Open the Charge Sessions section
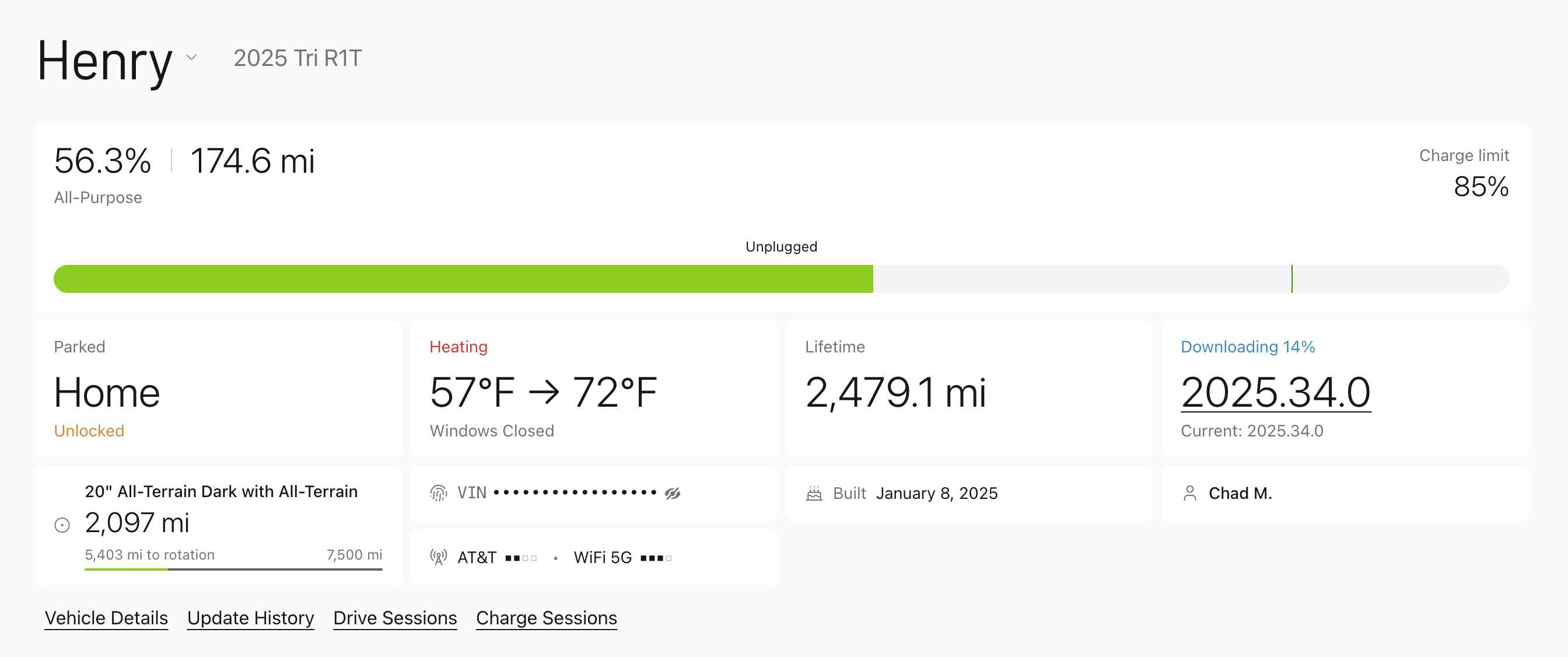The image size is (1568, 657). tap(546, 617)
